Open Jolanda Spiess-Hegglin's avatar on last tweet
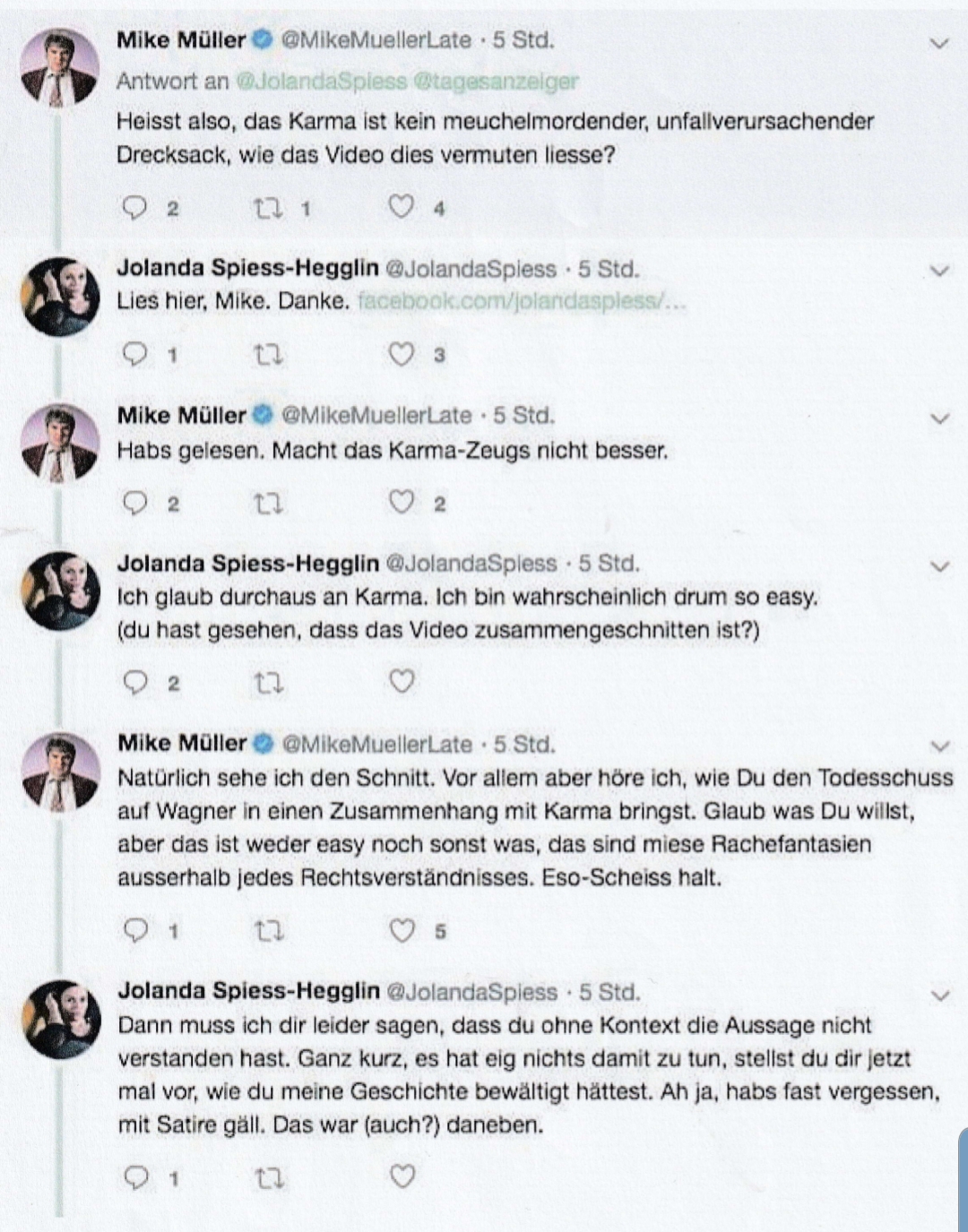 coord(61,1020)
